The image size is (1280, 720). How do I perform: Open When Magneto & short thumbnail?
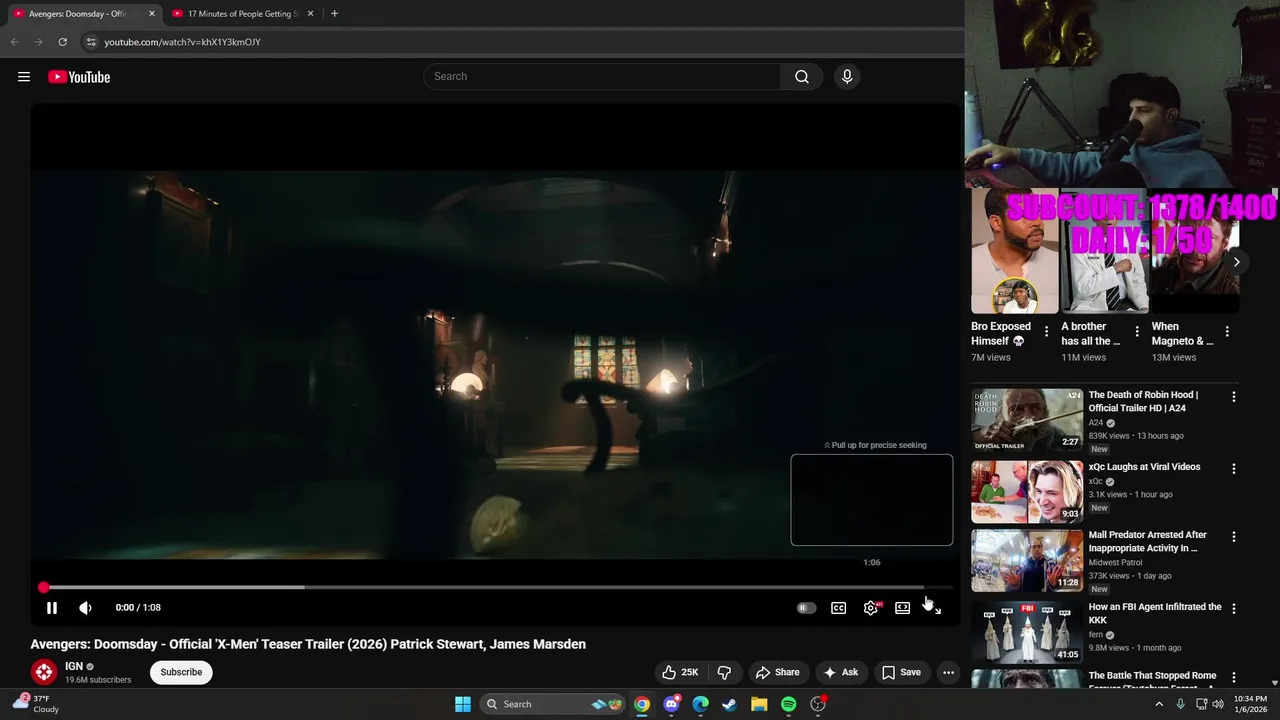click(x=1194, y=251)
